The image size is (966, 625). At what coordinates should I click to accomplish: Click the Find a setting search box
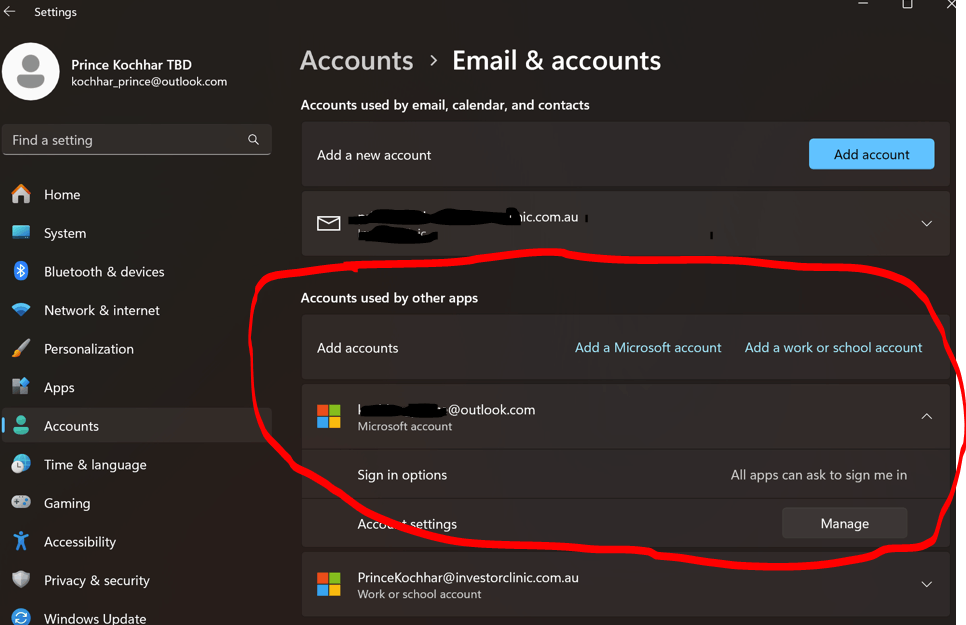[137, 140]
